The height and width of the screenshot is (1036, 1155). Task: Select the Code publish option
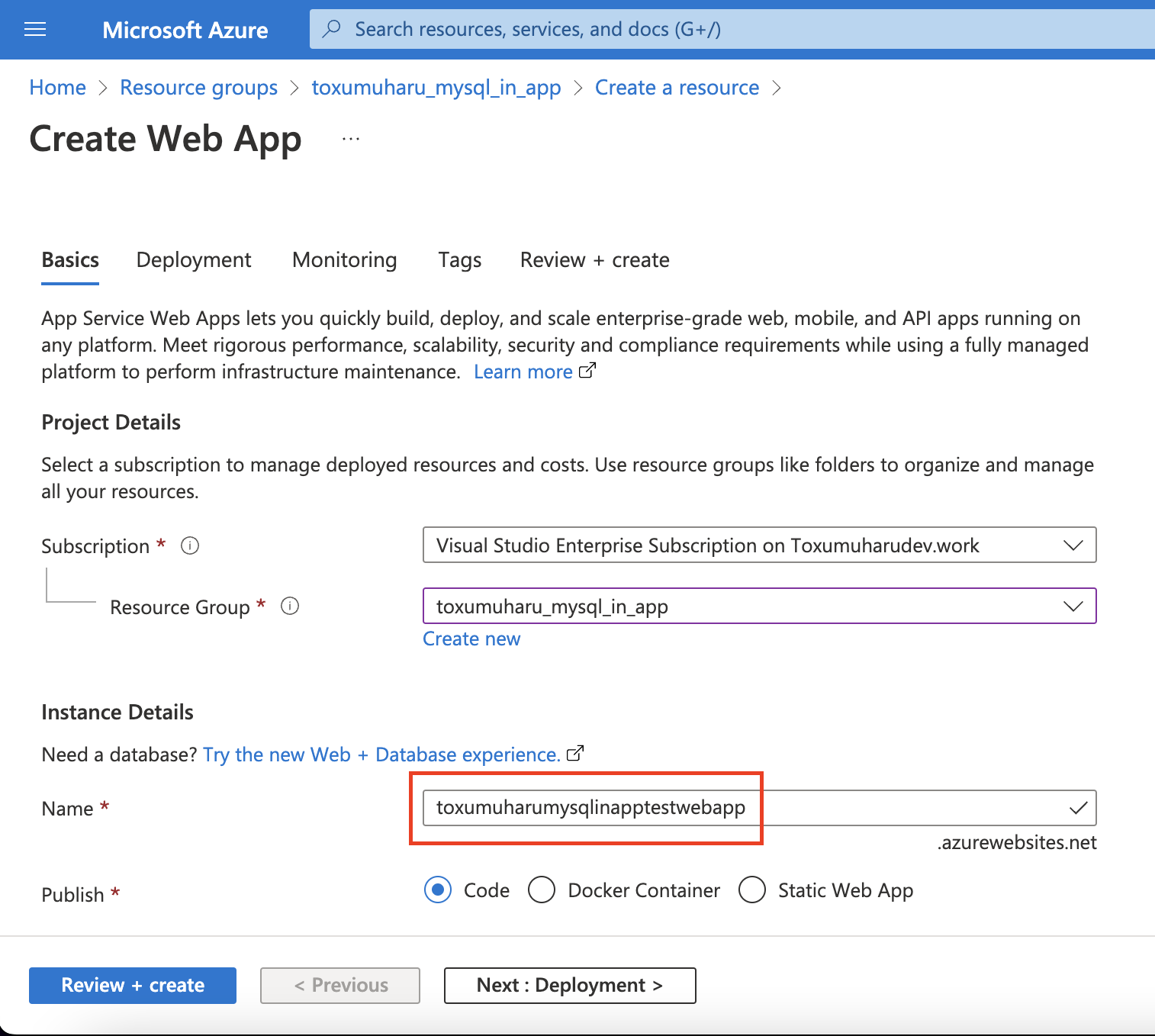(x=437, y=890)
